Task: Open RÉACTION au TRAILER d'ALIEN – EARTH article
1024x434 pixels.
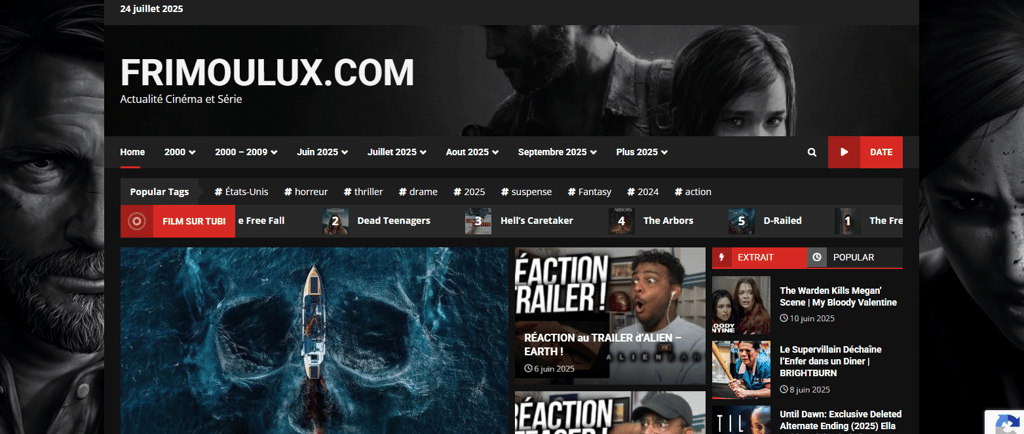Action: (603, 345)
